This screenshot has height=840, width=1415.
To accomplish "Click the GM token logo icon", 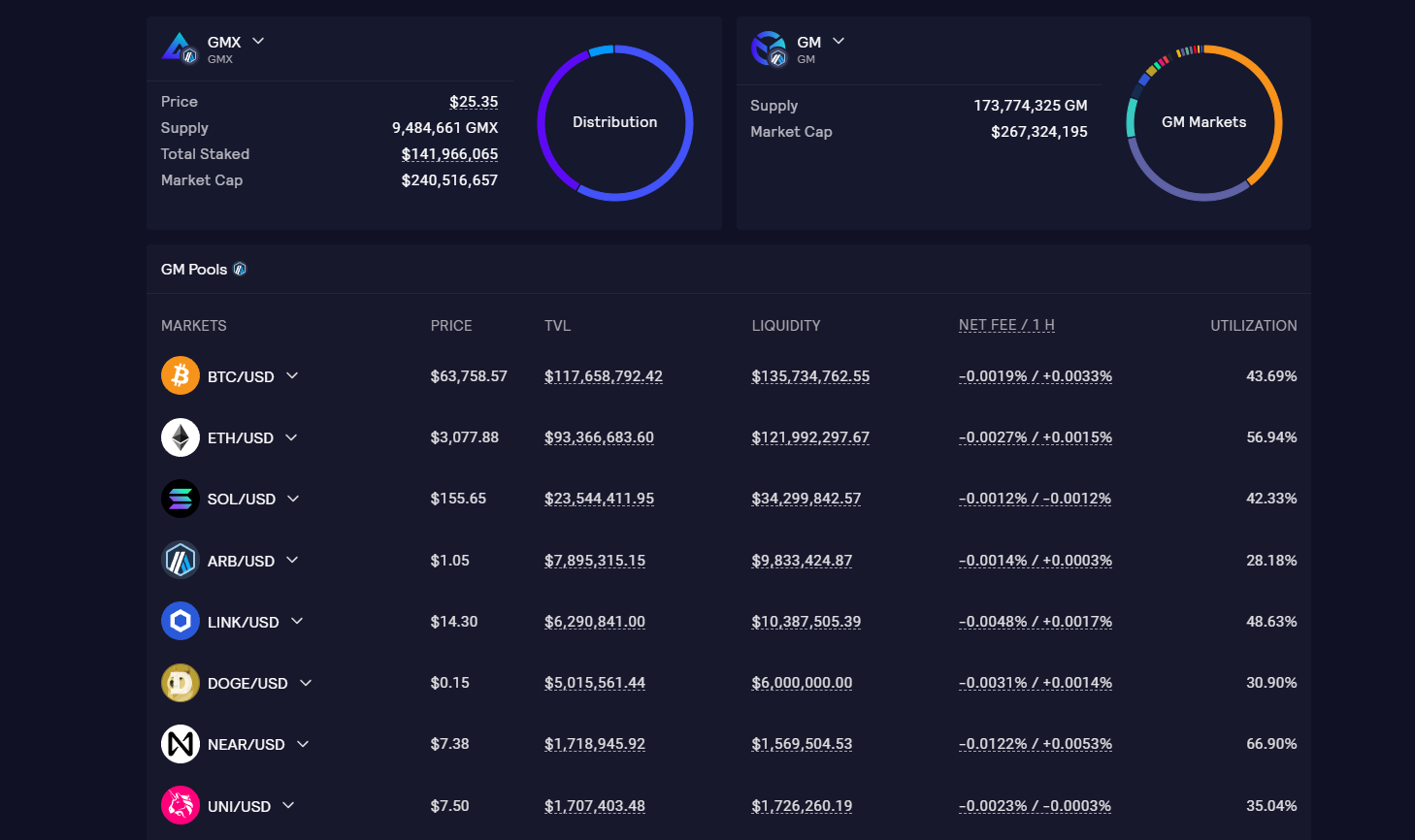I will [x=769, y=48].
